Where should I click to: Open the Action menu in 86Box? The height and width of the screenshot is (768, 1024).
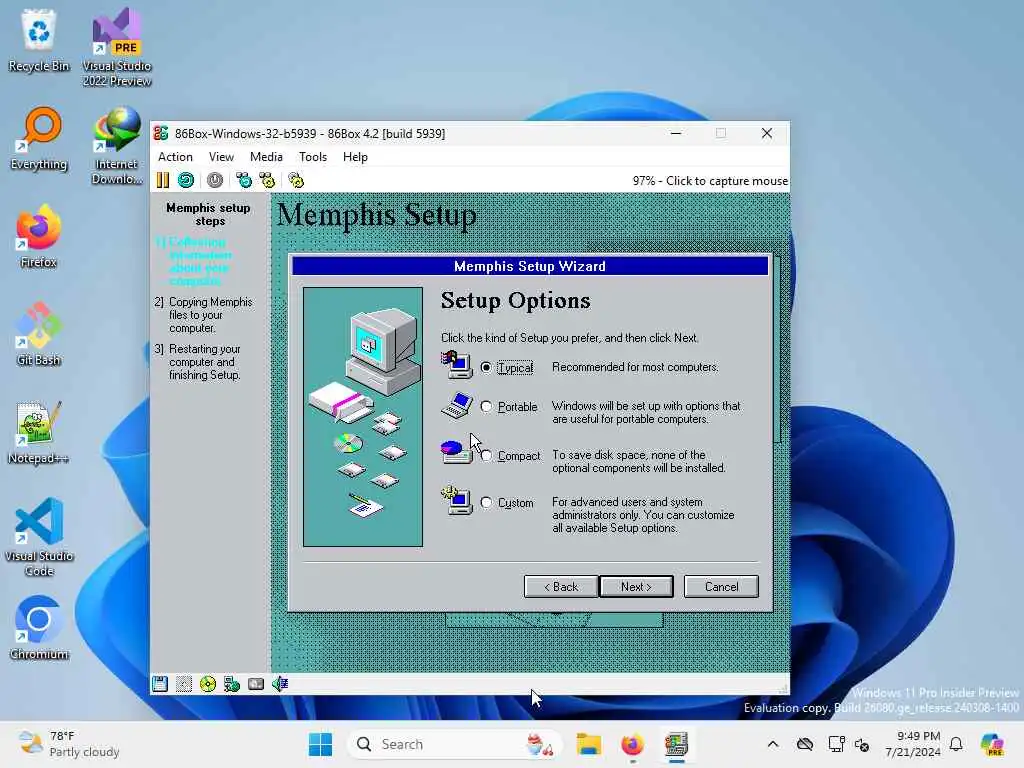click(x=175, y=157)
